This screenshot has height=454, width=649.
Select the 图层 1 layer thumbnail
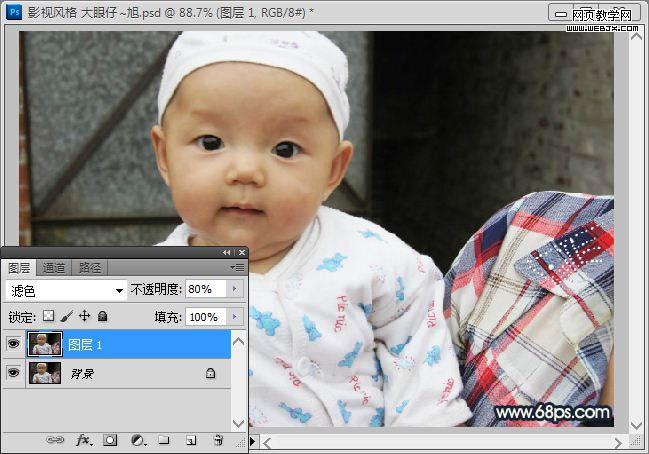(45, 344)
